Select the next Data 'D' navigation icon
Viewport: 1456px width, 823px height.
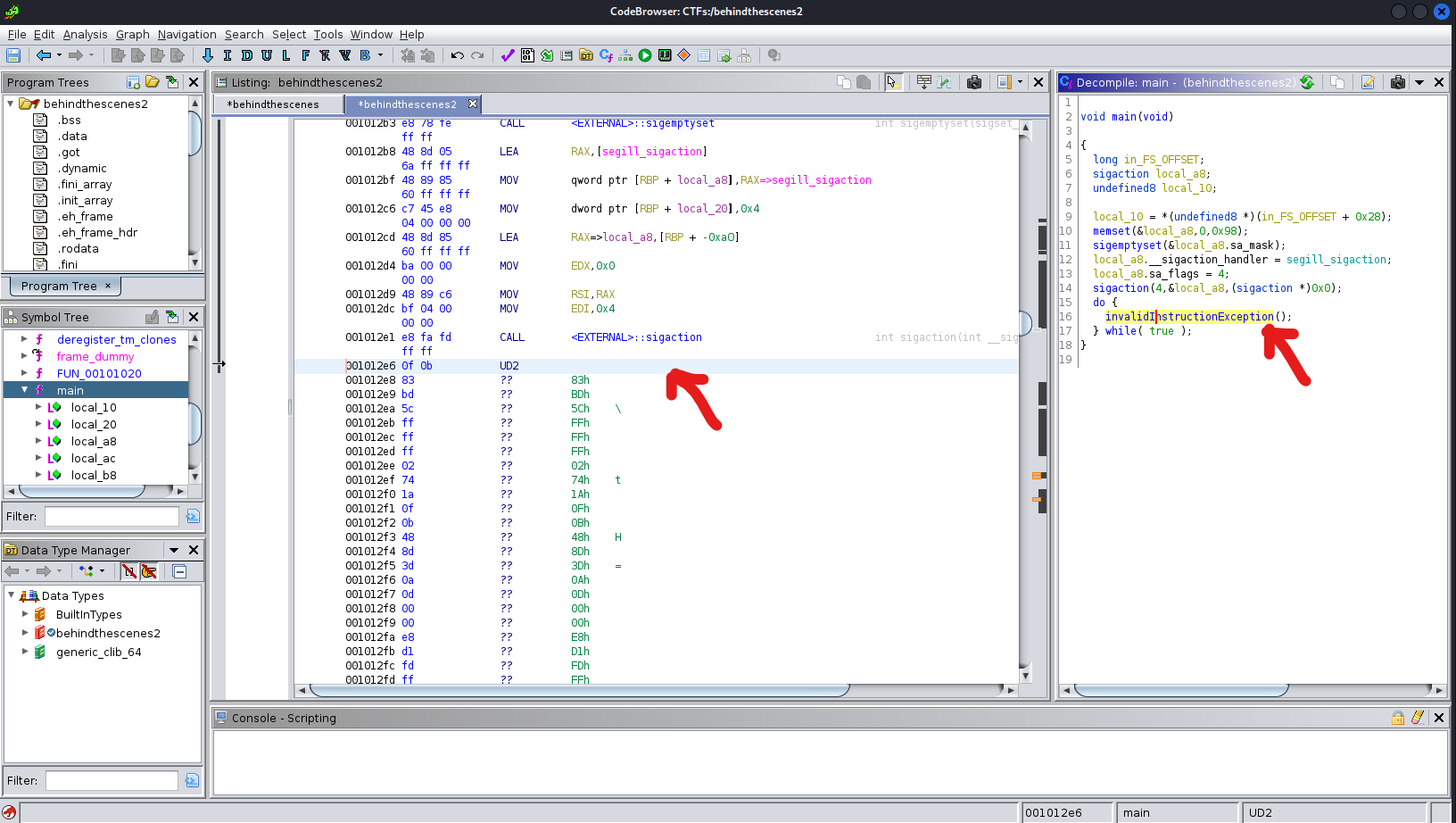pos(247,55)
